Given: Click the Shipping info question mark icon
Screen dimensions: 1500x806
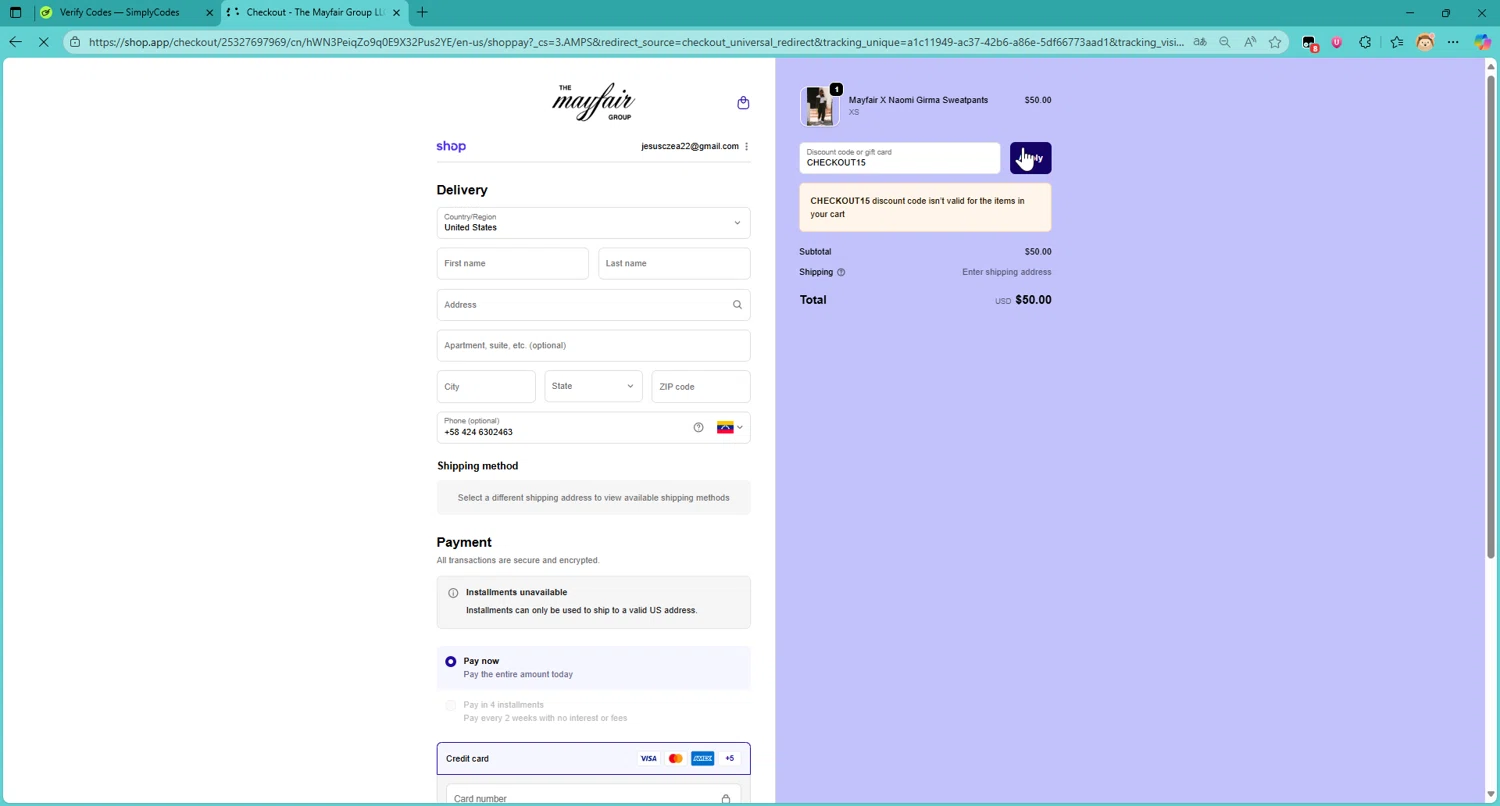Looking at the screenshot, I should coord(841,272).
